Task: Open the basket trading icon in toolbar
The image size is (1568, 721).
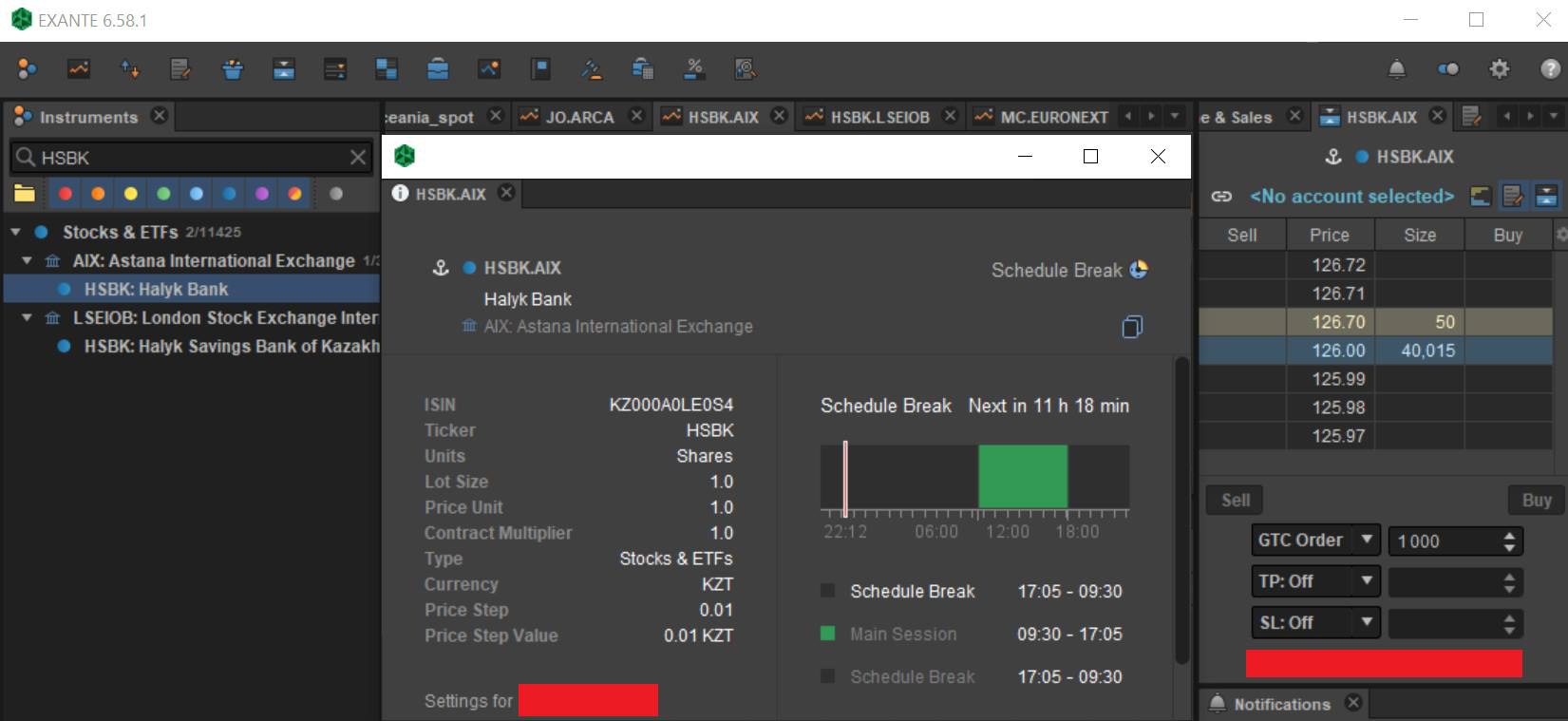Action: coord(232,68)
